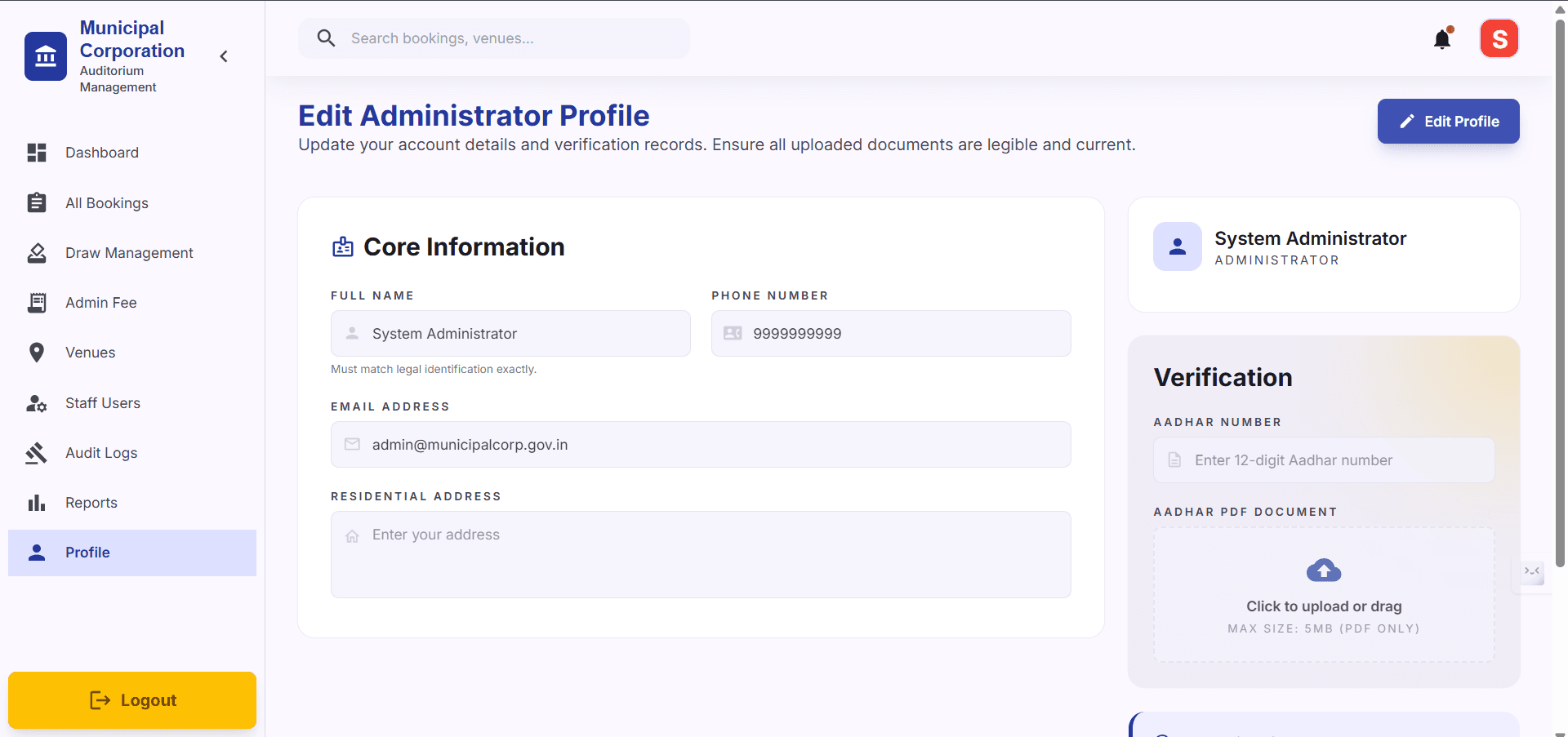Click the Municipal Corporation building logo icon
This screenshot has height=737, width=1568.
46,56
